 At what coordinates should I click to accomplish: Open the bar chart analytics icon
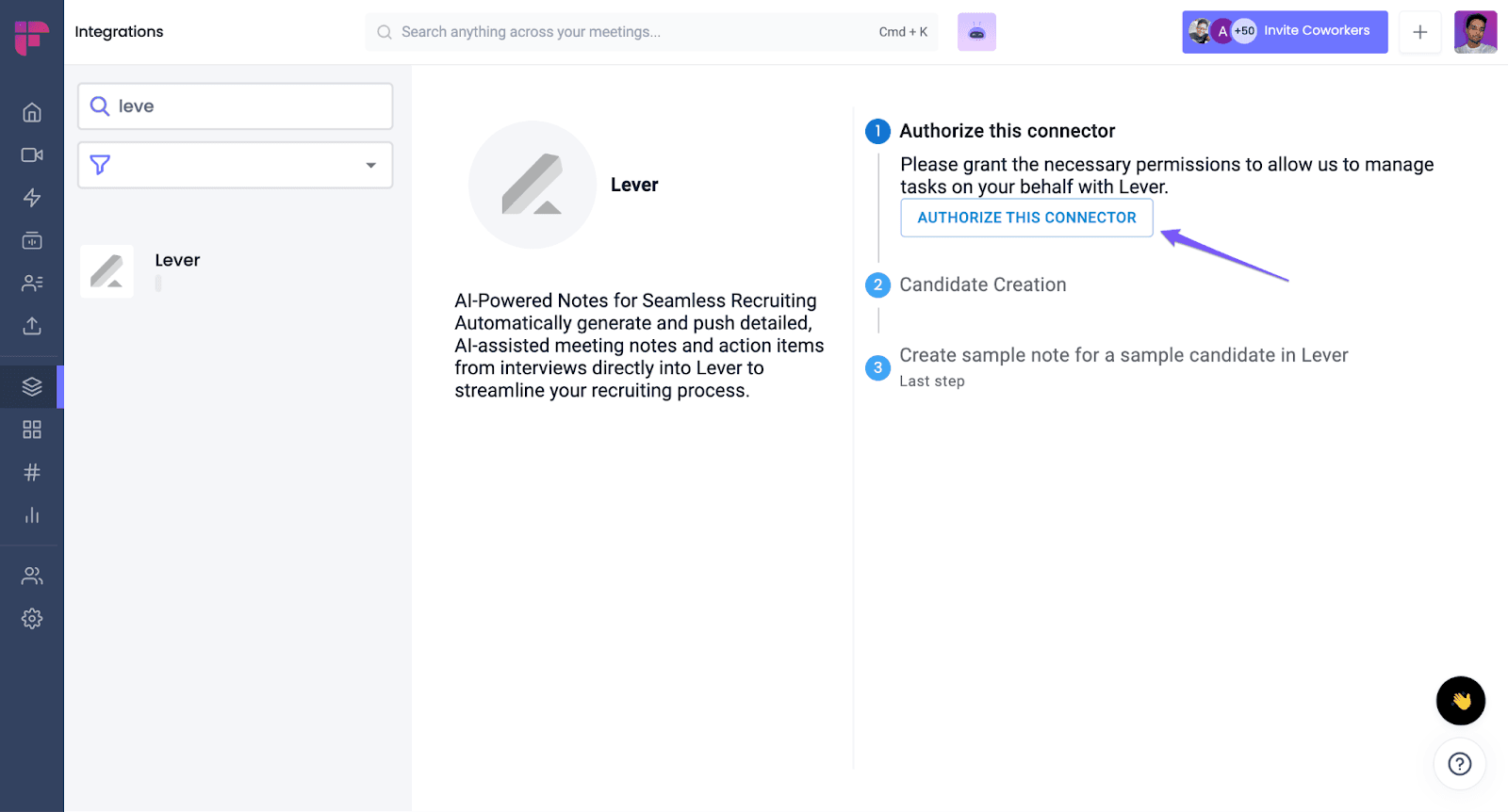point(32,515)
